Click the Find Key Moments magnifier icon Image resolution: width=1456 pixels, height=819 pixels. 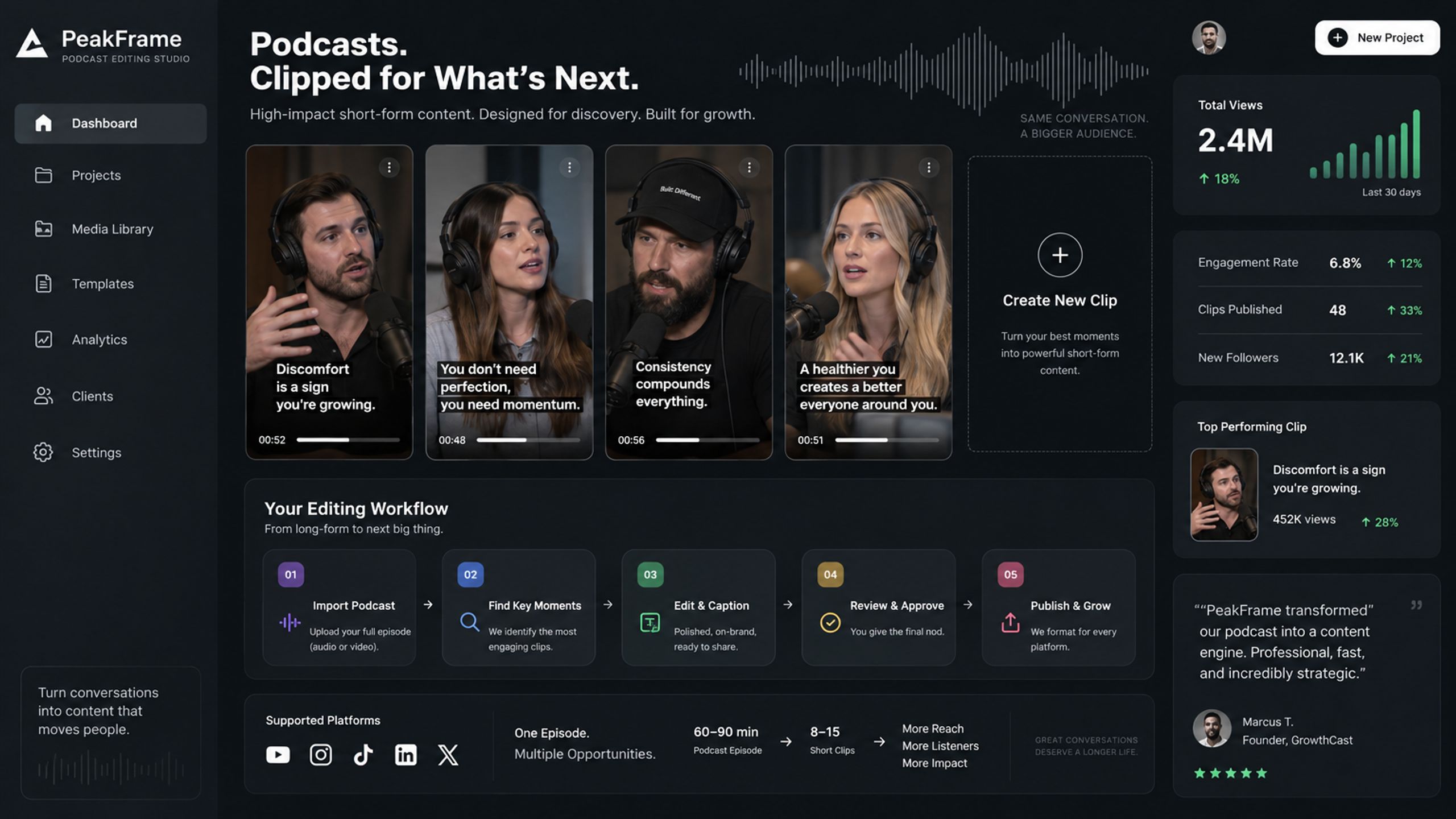(x=469, y=622)
